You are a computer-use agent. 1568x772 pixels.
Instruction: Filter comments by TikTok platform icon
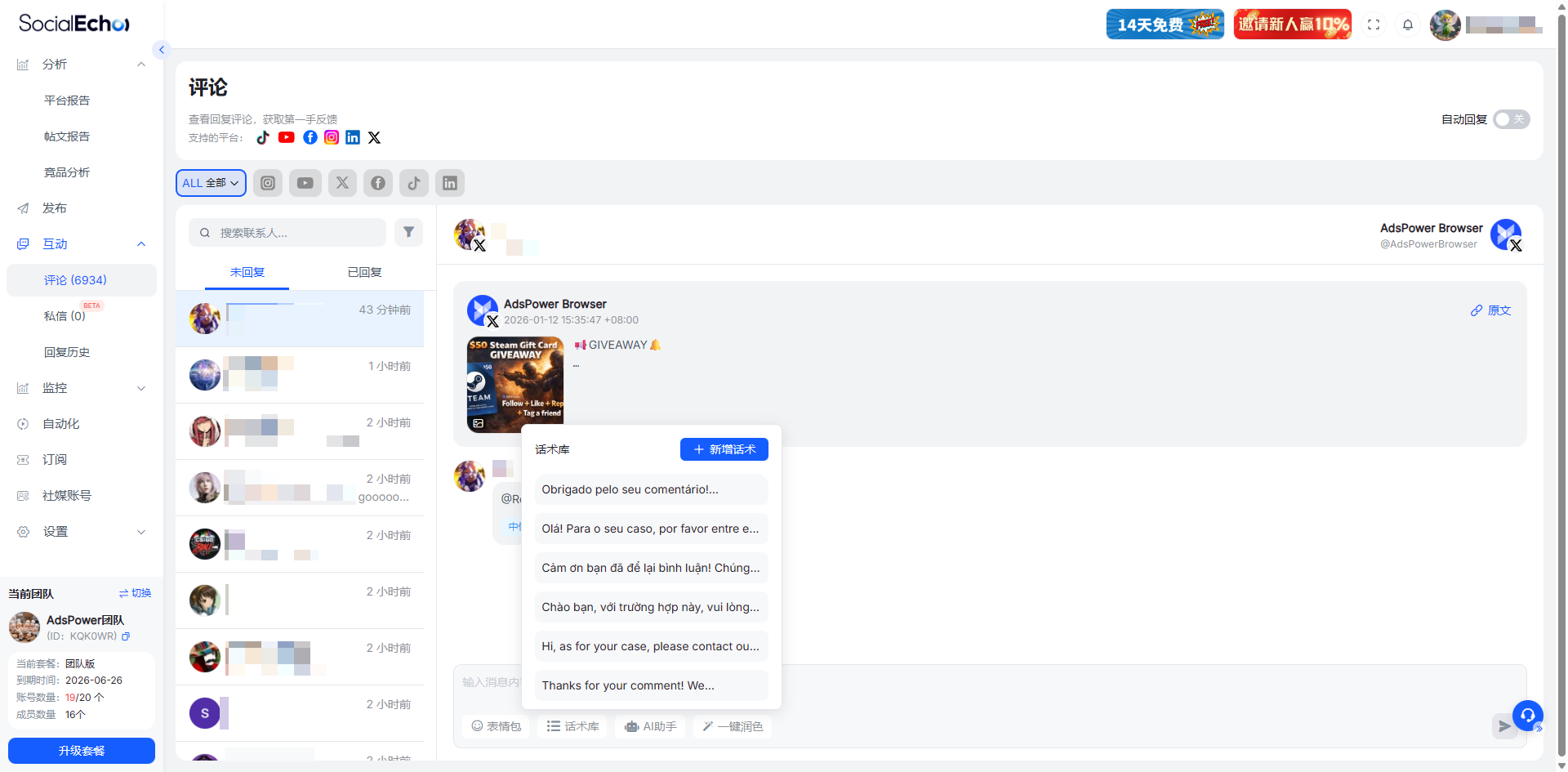(x=414, y=183)
